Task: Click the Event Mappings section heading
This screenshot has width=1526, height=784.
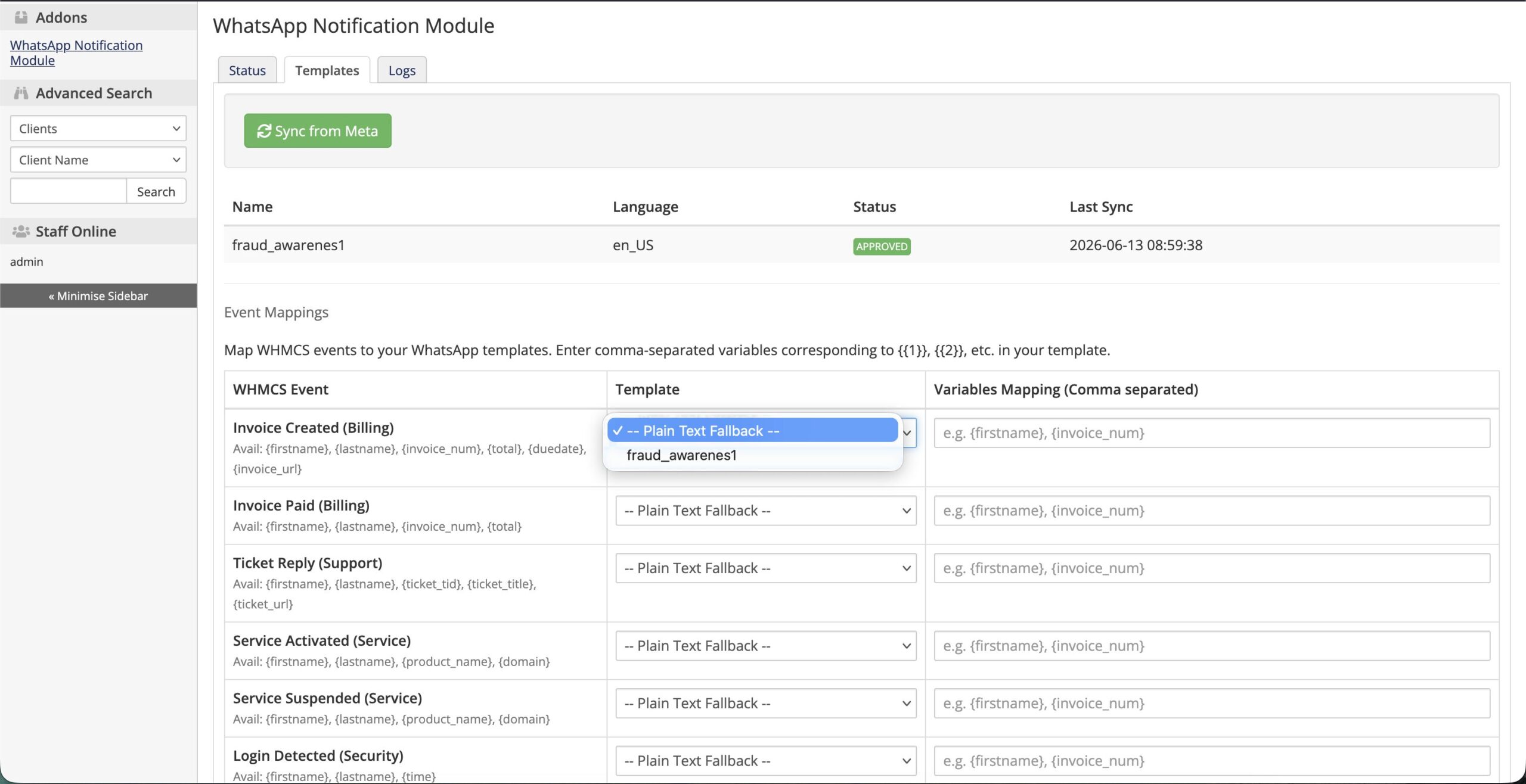Action: [x=276, y=312]
